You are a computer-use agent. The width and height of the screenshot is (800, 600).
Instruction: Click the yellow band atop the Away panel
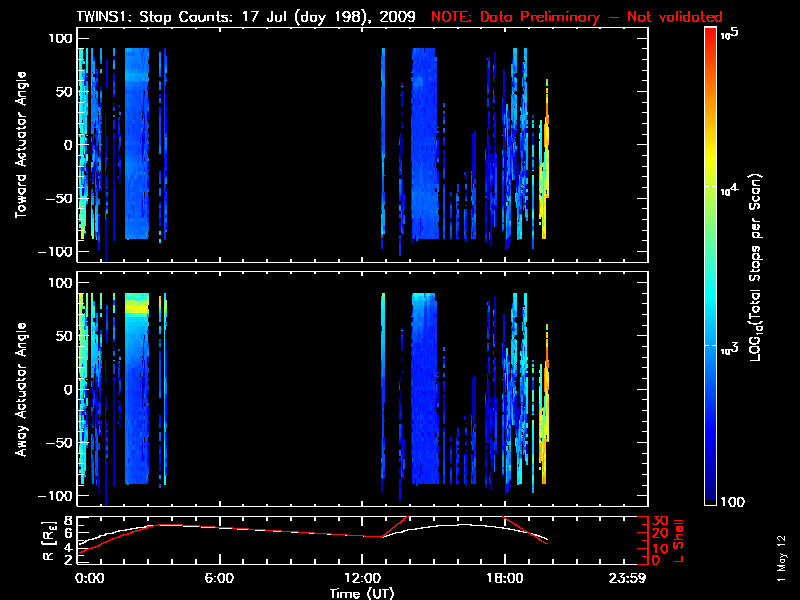click(134, 307)
